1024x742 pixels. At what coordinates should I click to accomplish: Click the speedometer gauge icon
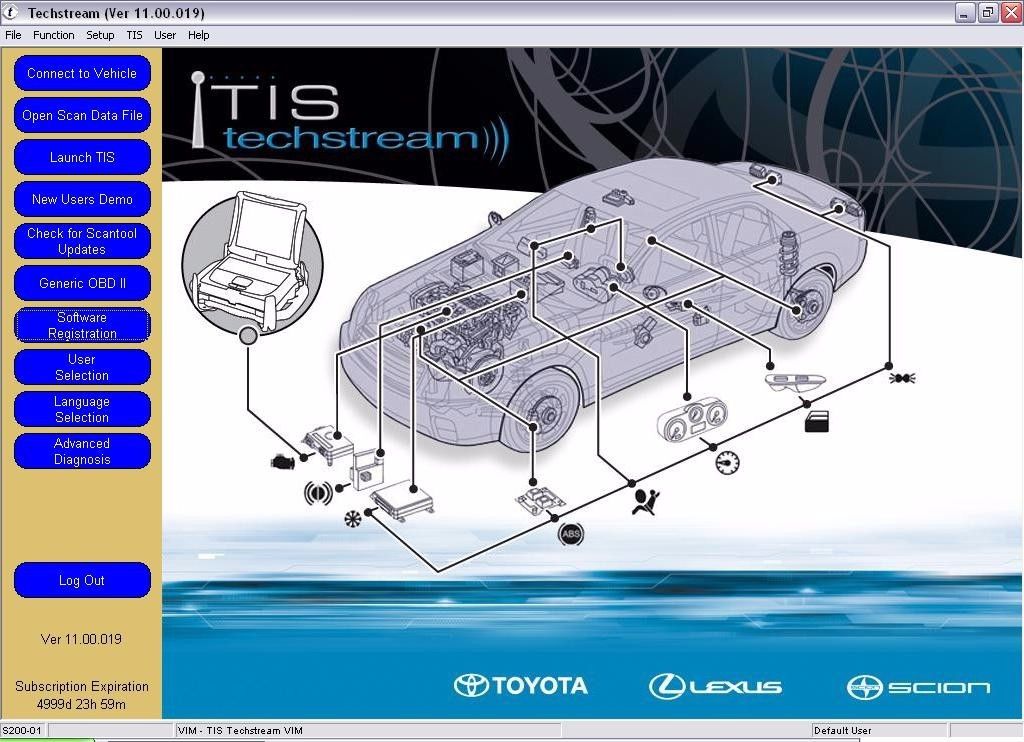728,462
